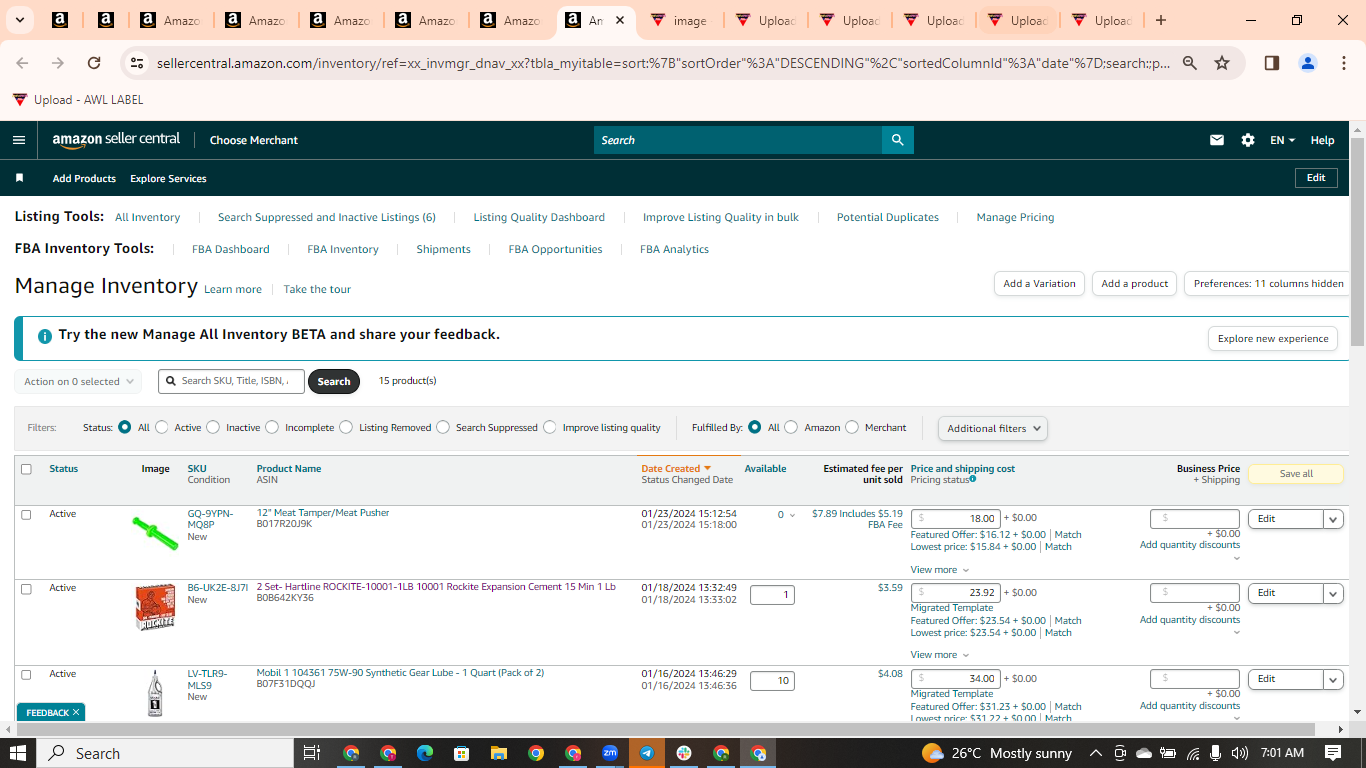
Task: Expand Edit dropdown arrow for Mobil 1
Action: coord(1333,679)
